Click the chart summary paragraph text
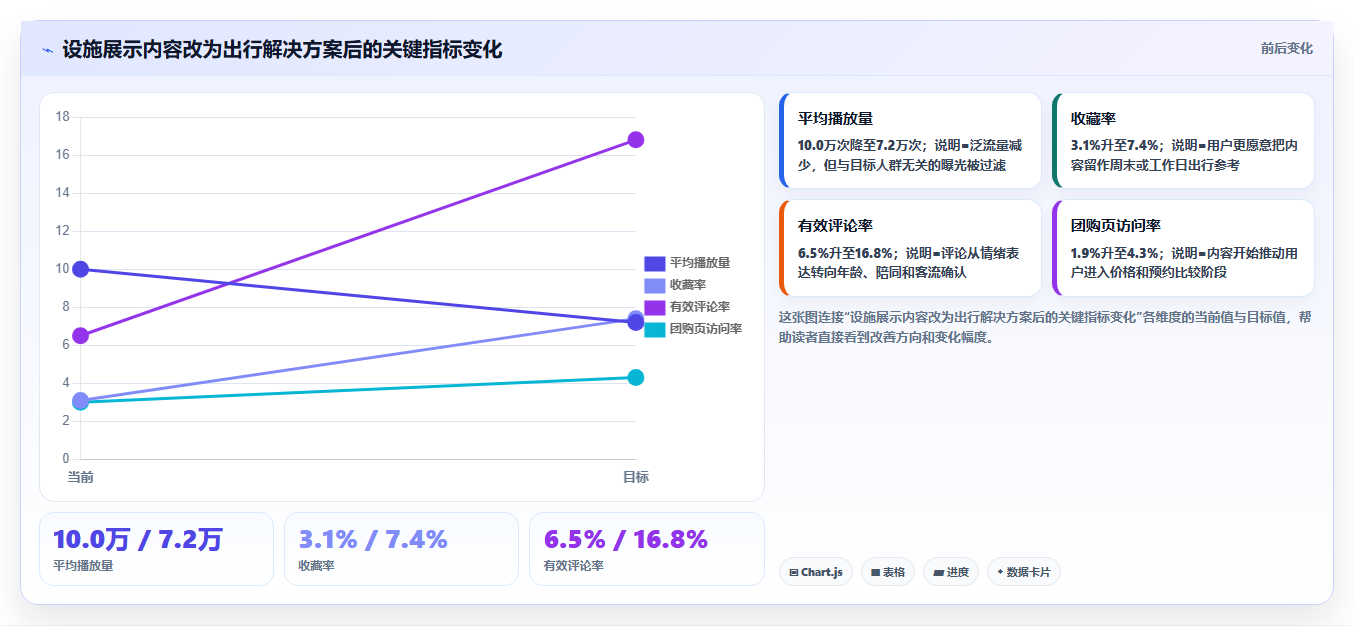This screenshot has height=626, width=1354. tap(1045, 327)
